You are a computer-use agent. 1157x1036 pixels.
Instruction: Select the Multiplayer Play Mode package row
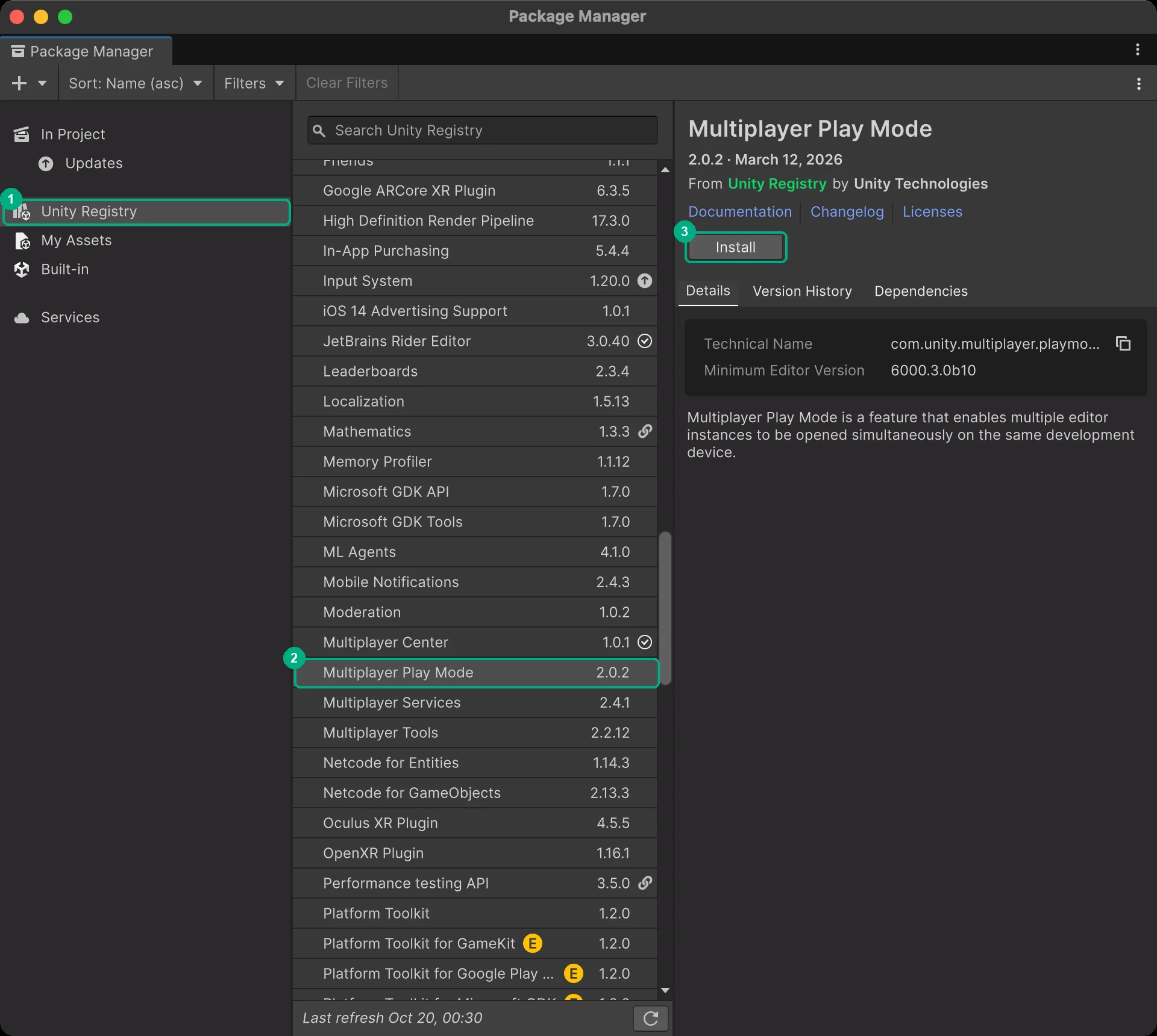(x=475, y=673)
